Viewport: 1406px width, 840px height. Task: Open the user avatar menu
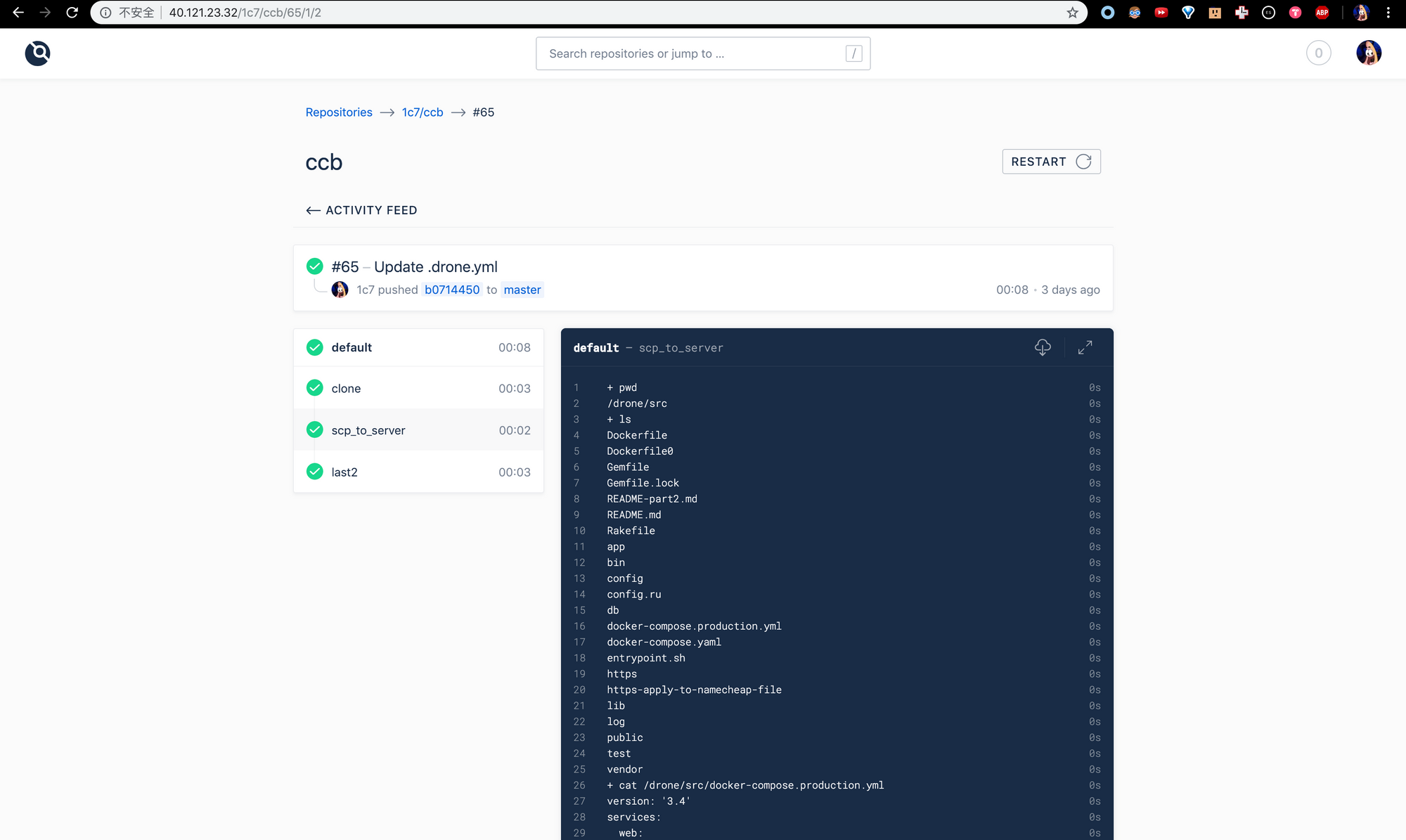pyautogui.click(x=1368, y=53)
